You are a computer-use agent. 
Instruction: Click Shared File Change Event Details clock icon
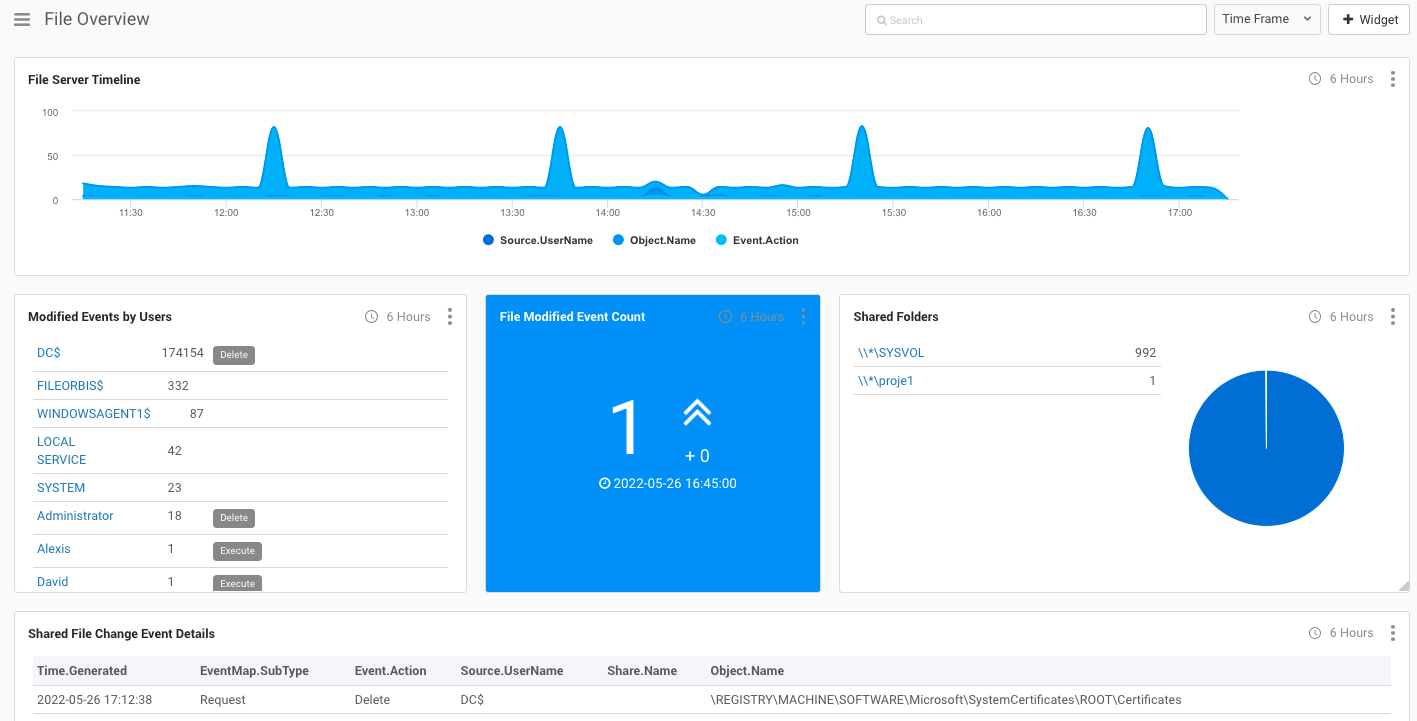[x=1315, y=633]
